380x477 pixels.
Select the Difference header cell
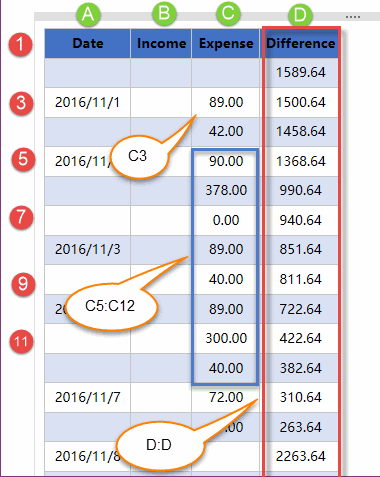click(301, 44)
